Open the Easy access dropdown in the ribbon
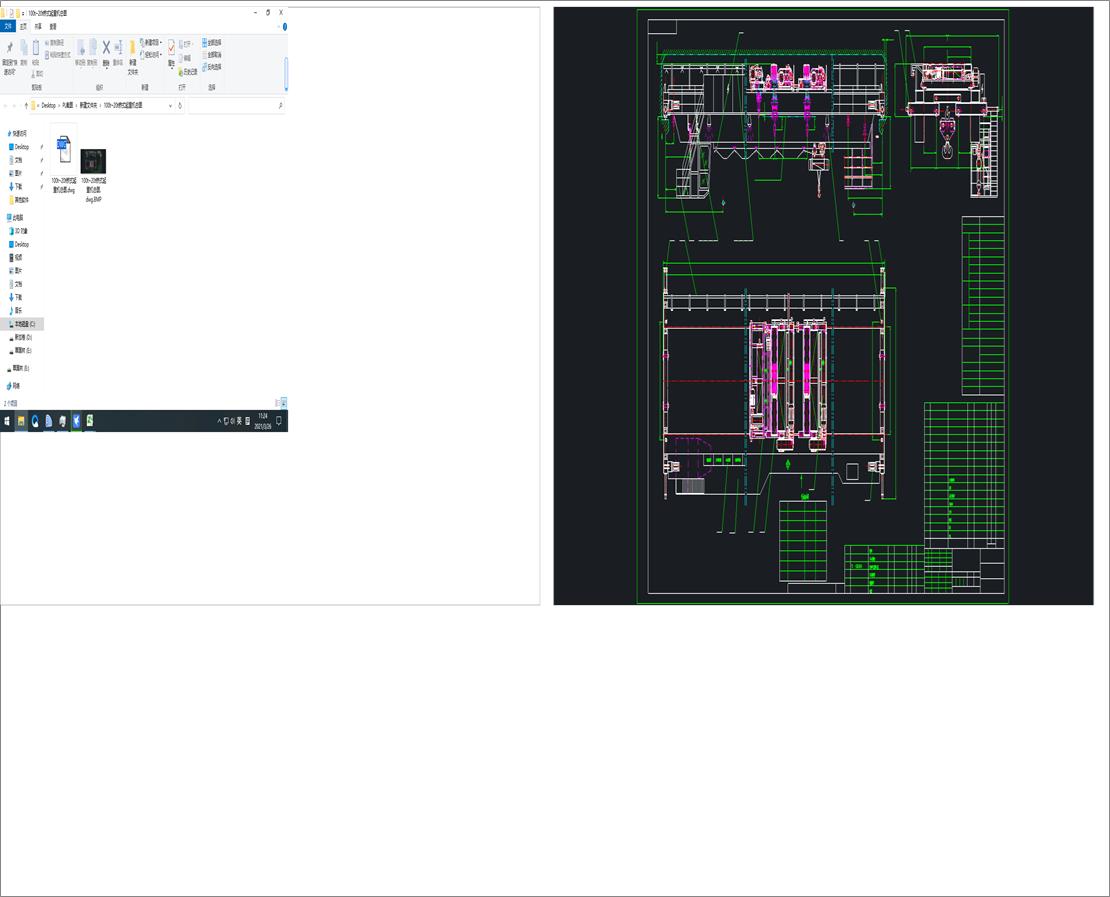Screen dimensions: 1110x897 (x=151, y=55)
